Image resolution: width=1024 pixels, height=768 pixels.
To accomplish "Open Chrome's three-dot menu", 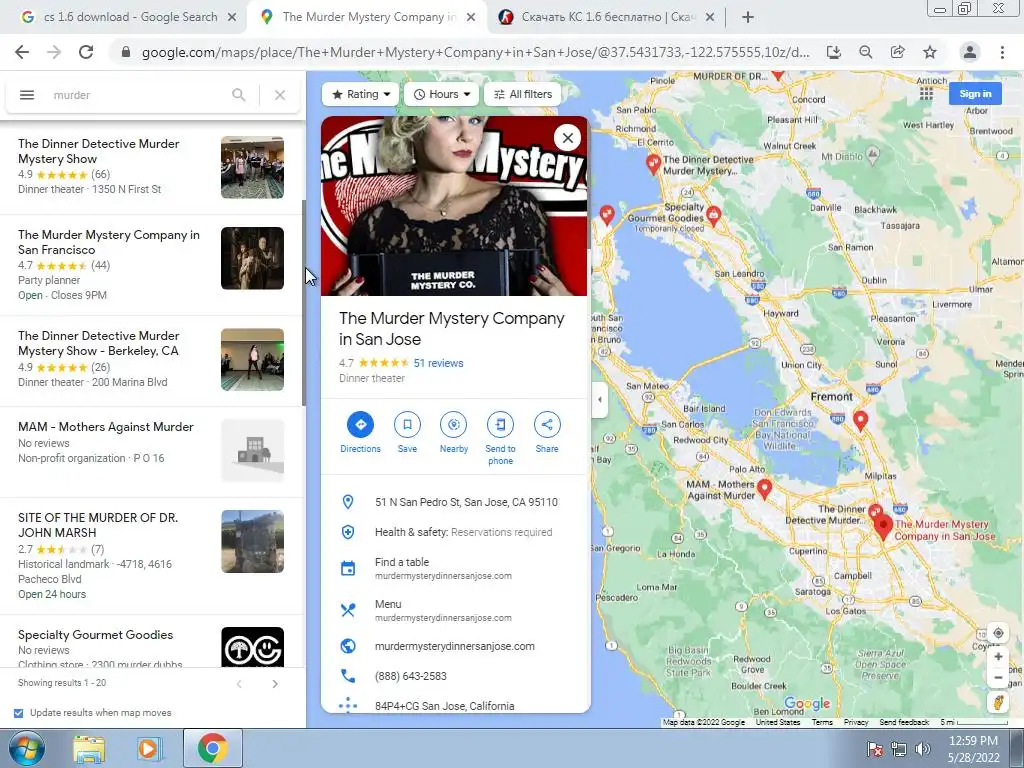I will 1002,52.
